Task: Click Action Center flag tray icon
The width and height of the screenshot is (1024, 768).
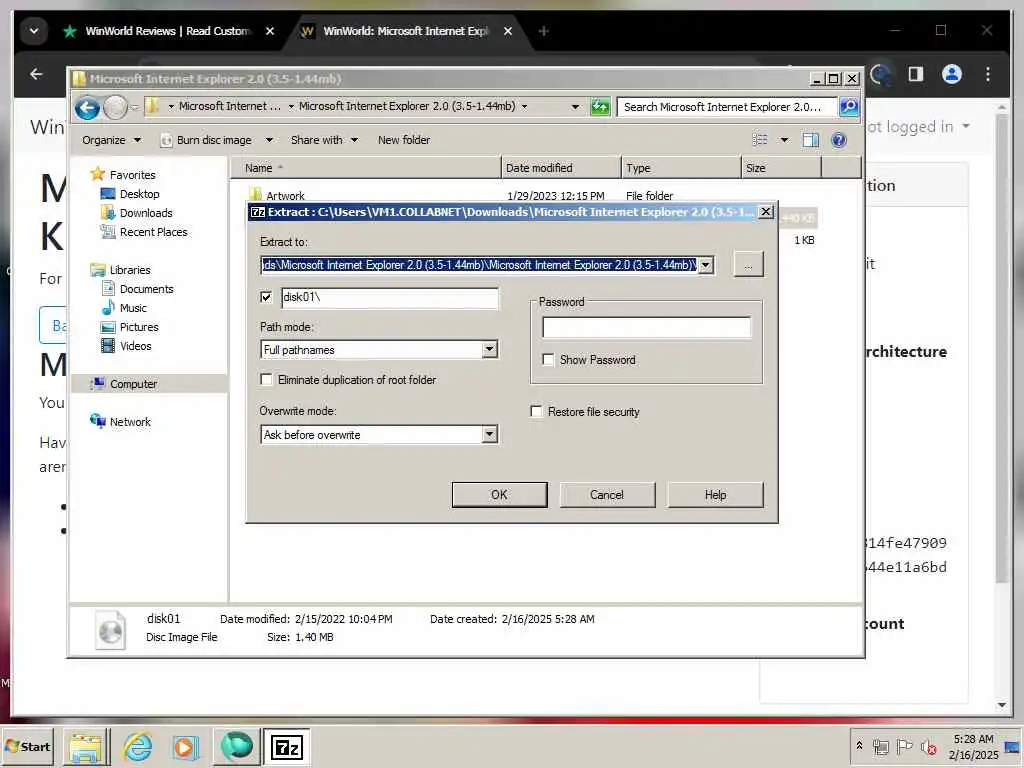Action: tap(904, 746)
